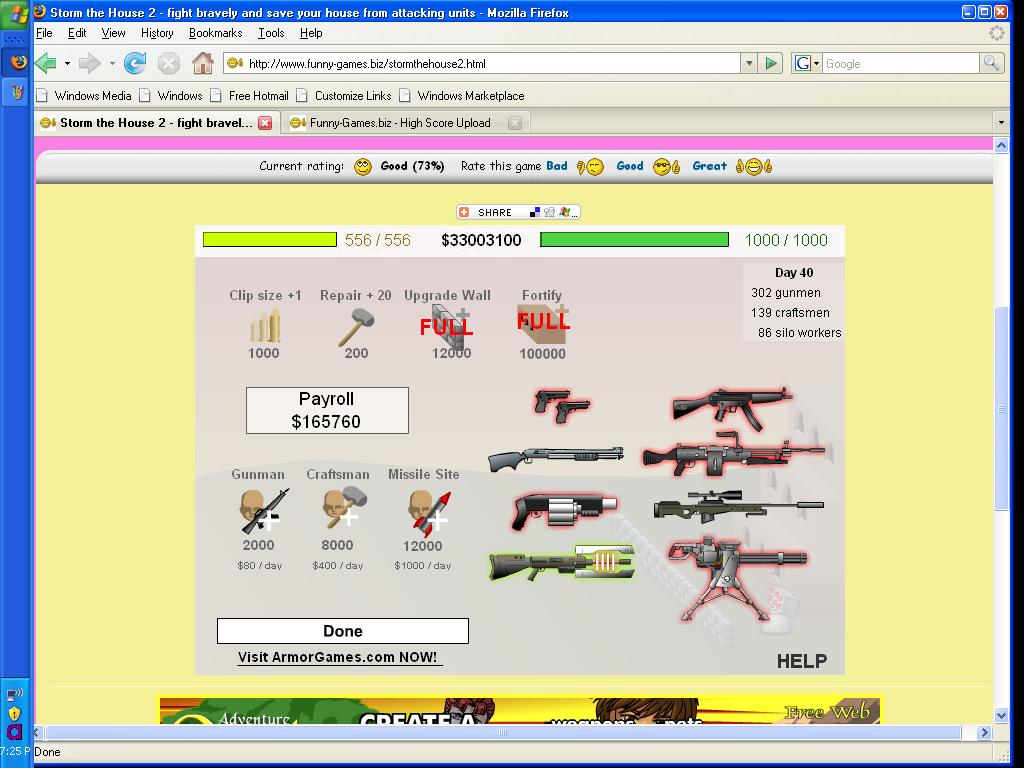Open the History menu
The image size is (1024, 768).
click(x=157, y=33)
